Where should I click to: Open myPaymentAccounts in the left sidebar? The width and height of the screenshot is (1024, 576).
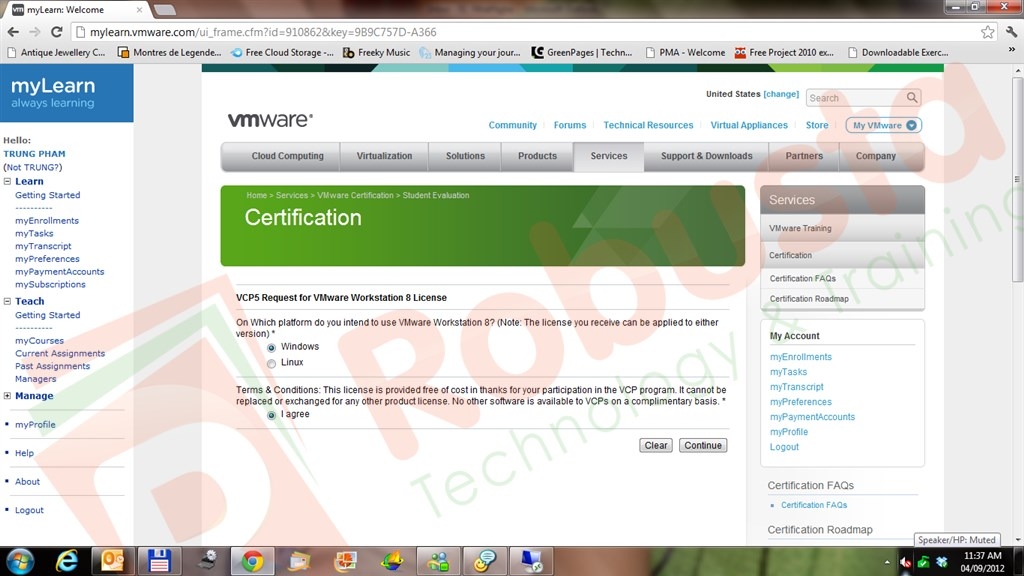click(x=59, y=272)
